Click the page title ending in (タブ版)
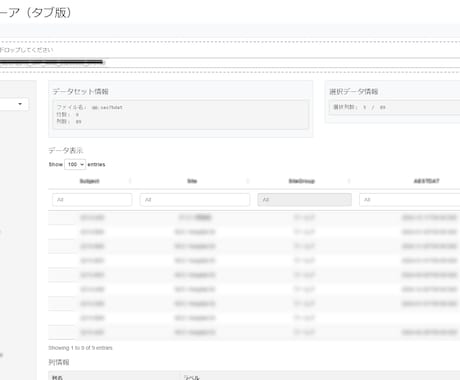This screenshot has height=380, width=460. [35, 12]
